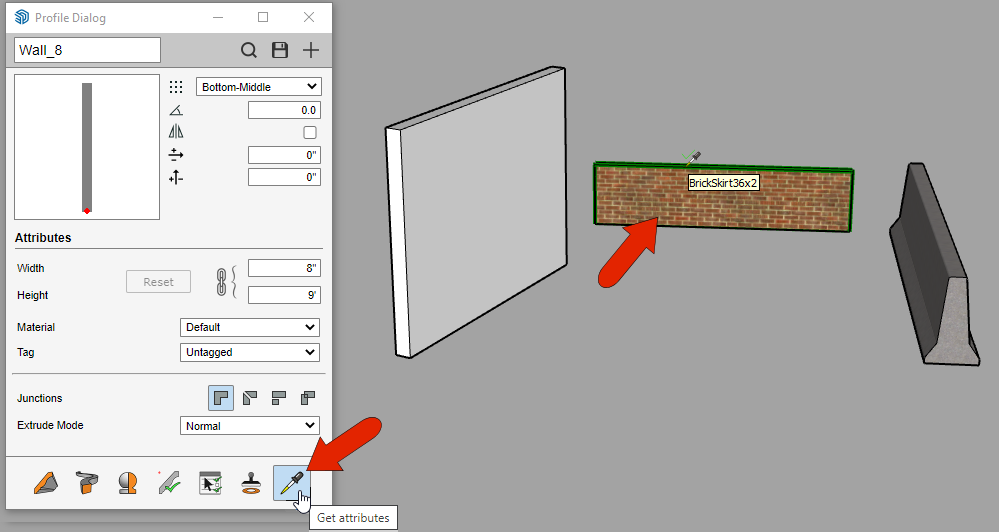Click the Wall_8 profile name field

point(87,50)
